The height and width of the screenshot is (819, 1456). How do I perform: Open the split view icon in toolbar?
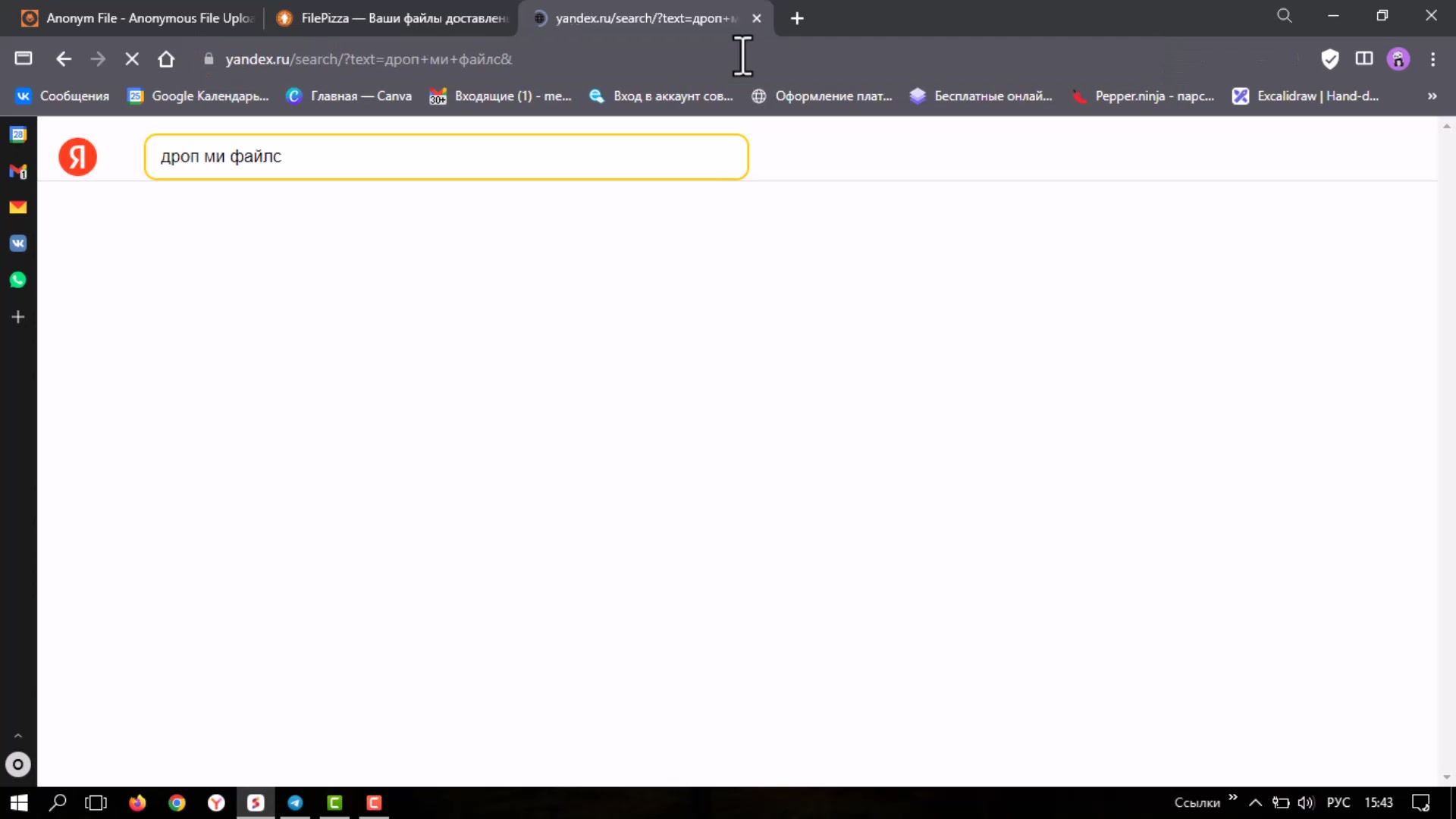click(1364, 59)
